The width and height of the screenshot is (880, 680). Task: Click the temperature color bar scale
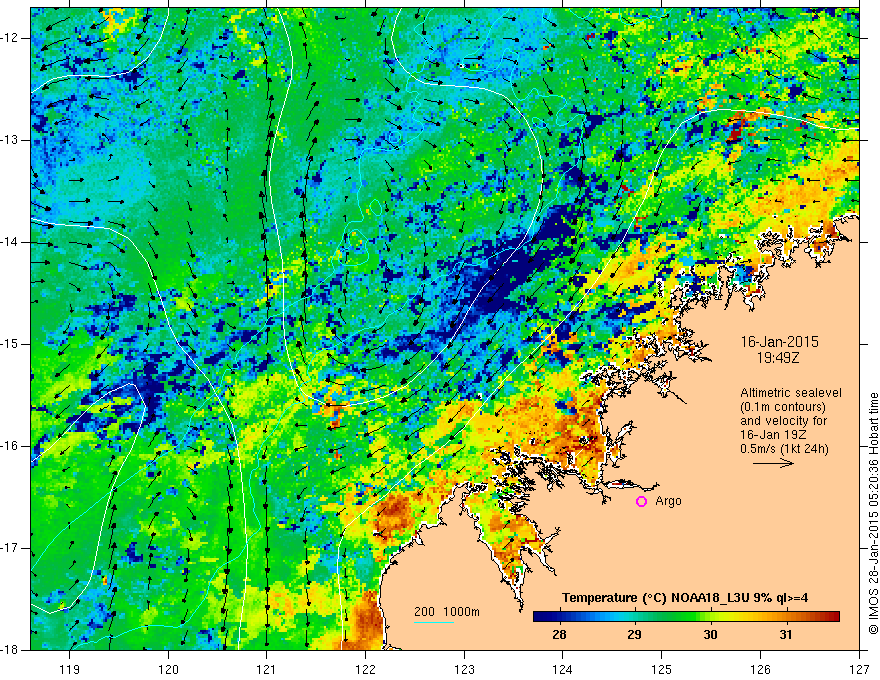pos(686,617)
